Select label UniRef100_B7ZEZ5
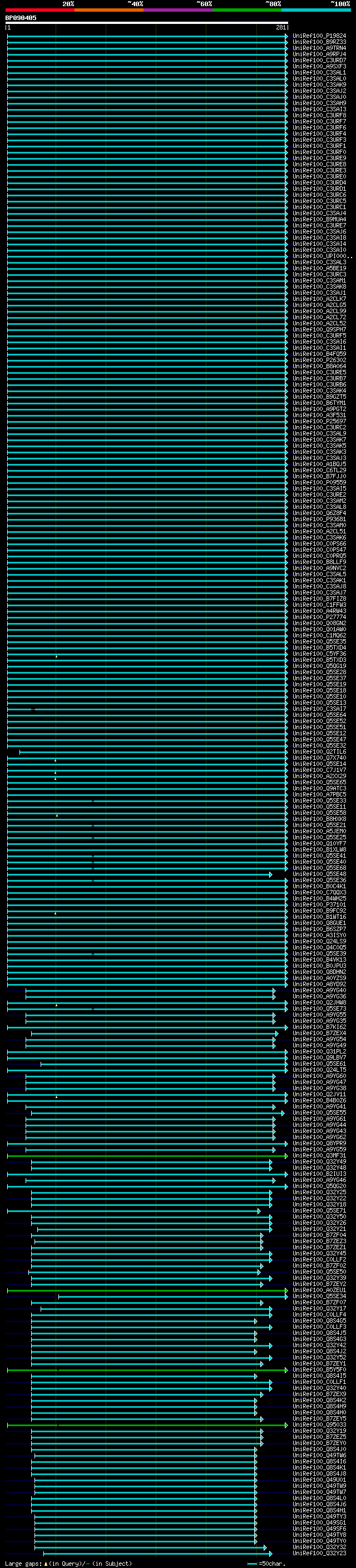Screen dimensions: 356x1568 (x=319, y=1437)
